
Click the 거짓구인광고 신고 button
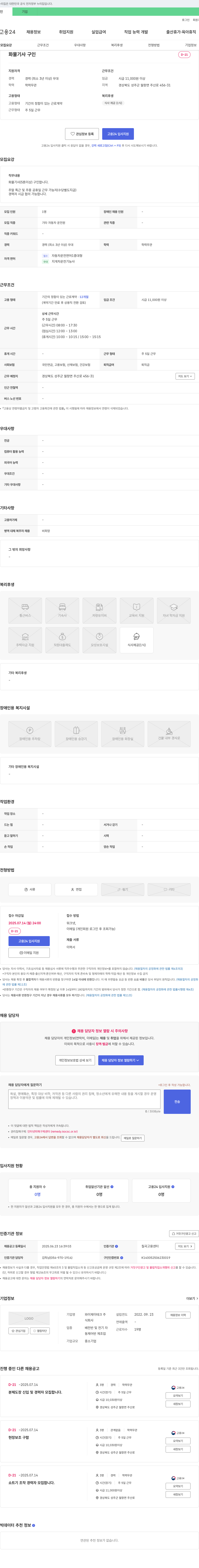point(184,1234)
